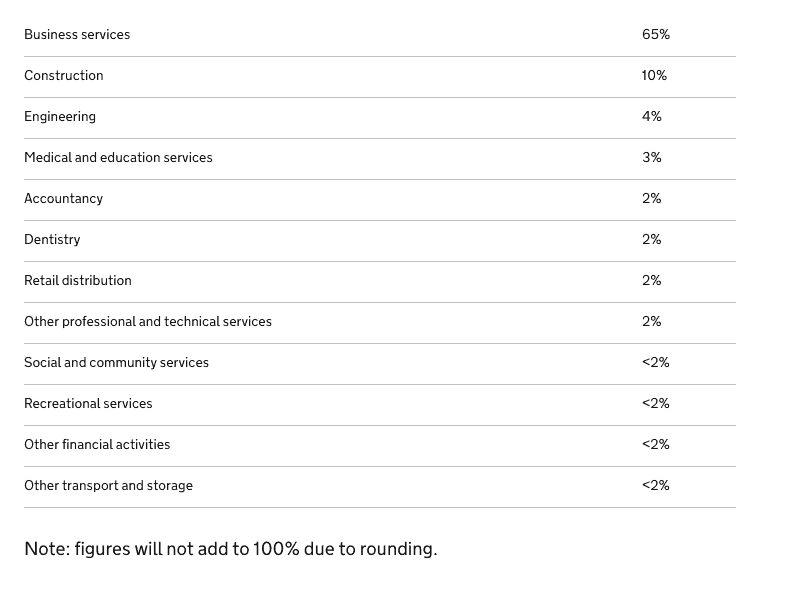Select the Social and community services label
The width and height of the screenshot is (788, 598).
[x=116, y=363]
